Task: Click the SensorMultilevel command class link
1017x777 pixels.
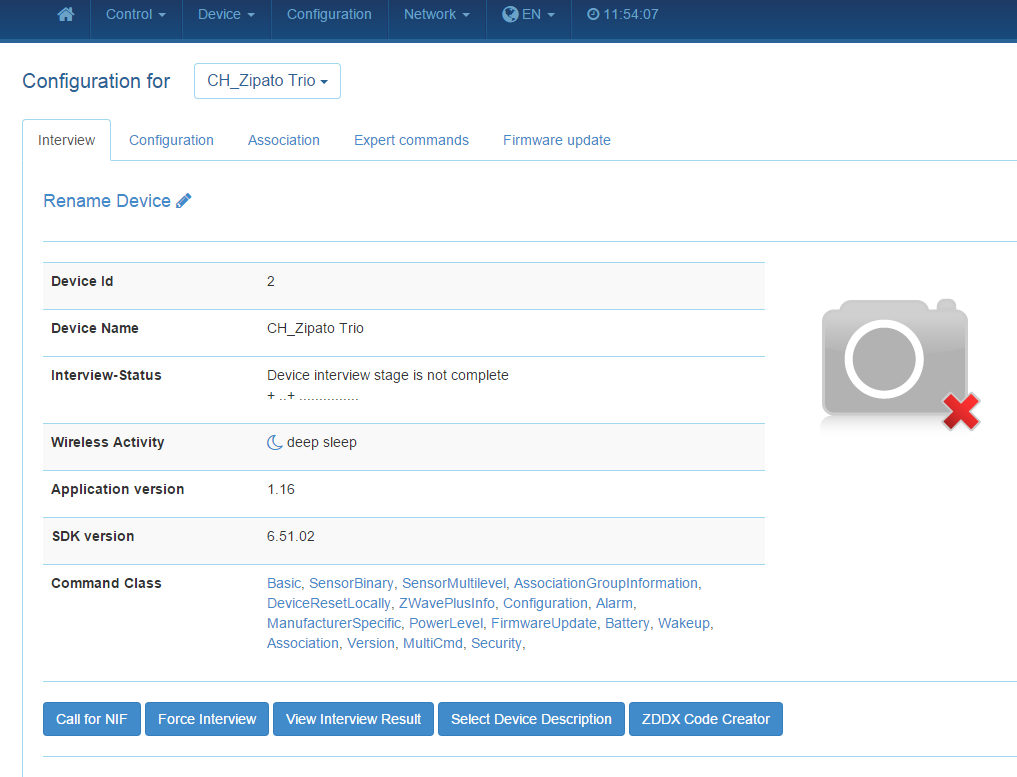Action: pyautogui.click(x=453, y=583)
